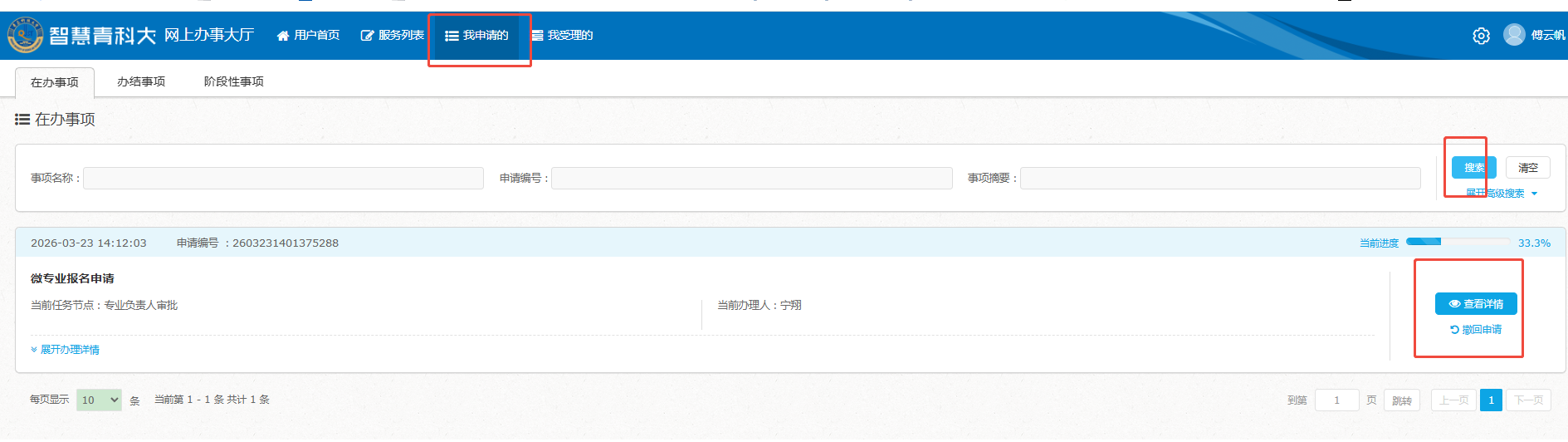Select the 在办事项 tab
Screen dimensions: 1568x442
coord(55,82)
